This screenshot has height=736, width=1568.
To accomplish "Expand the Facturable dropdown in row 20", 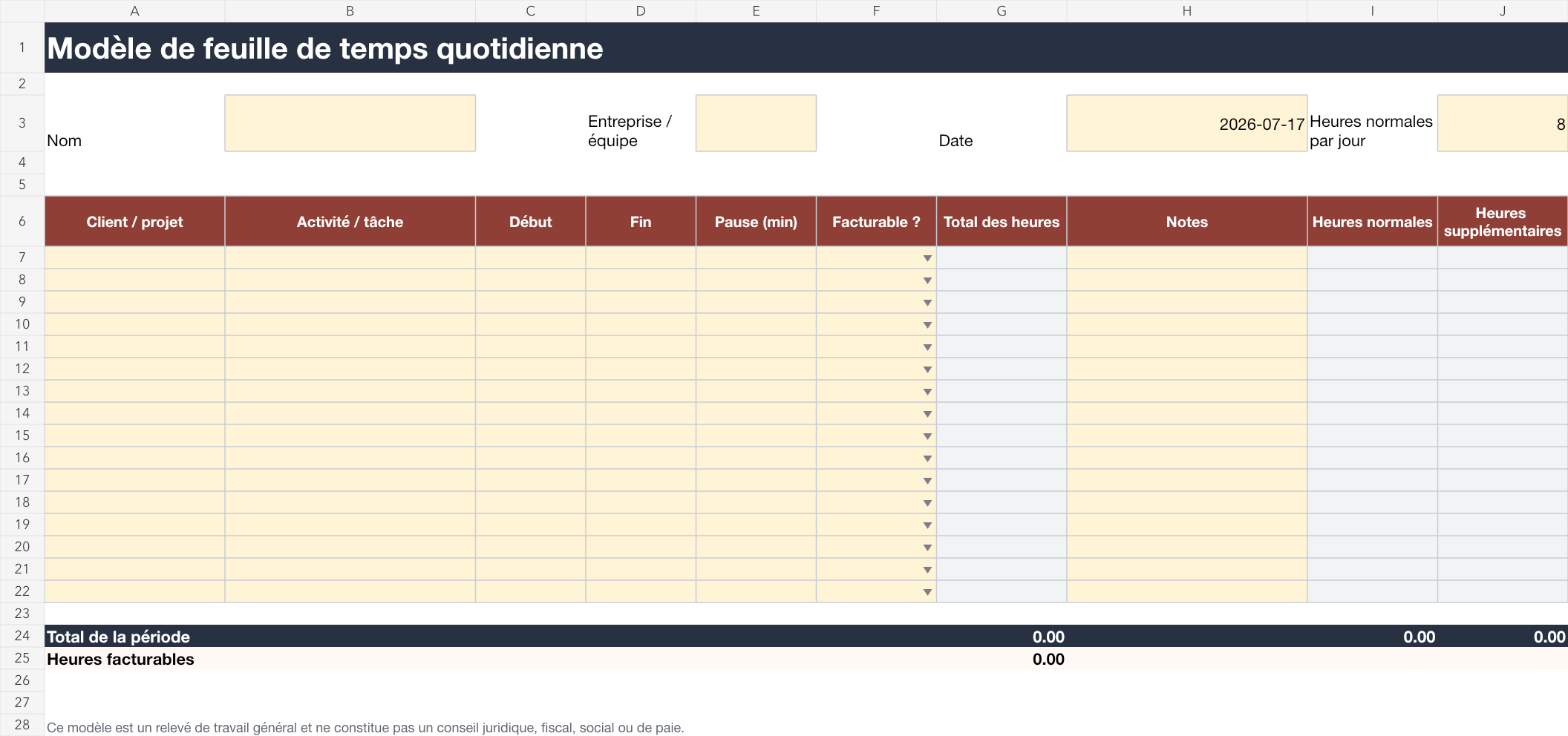I will pos(927,548).
